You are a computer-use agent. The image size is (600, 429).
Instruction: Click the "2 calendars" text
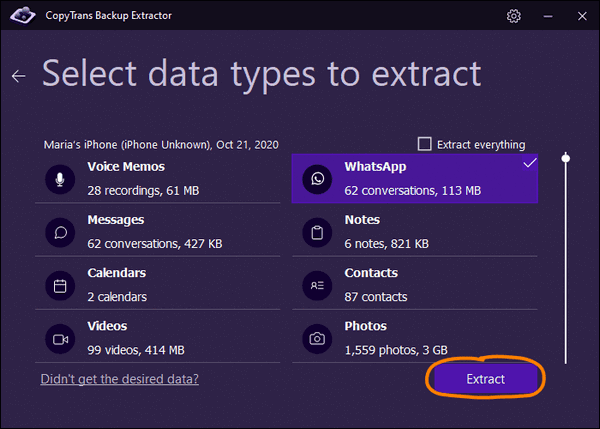click(x=117, y=297)
